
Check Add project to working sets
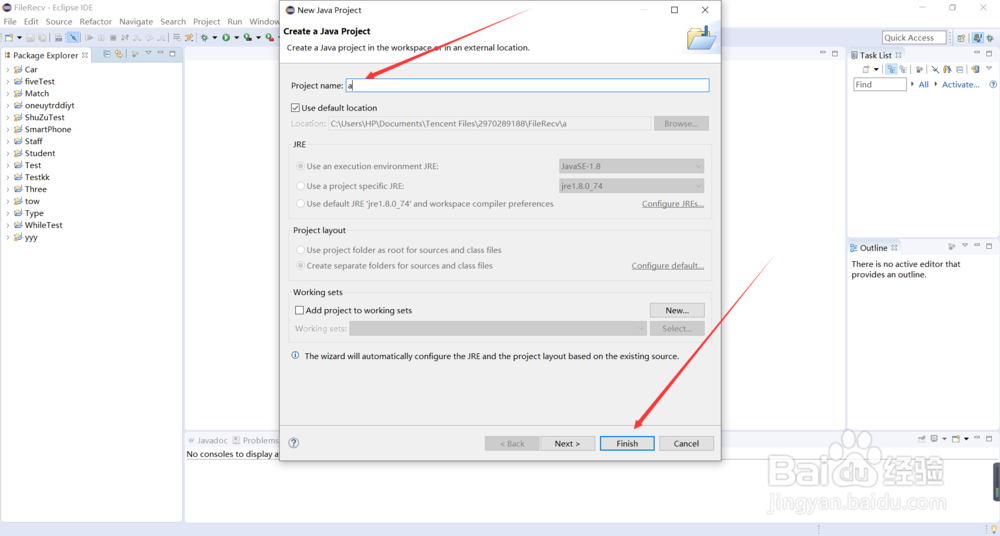[299, 310]
